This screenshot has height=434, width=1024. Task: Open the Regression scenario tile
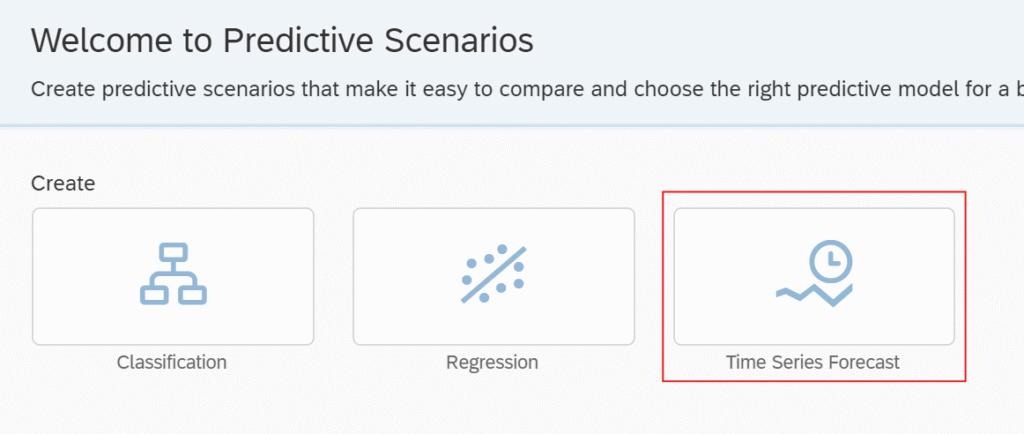(494, 277)
